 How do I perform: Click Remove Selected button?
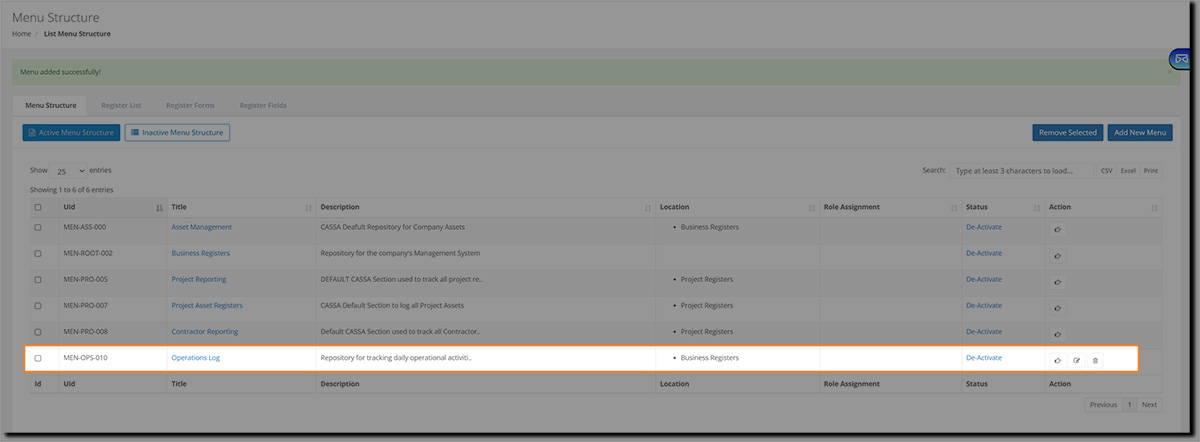[x=1068, y=132]
